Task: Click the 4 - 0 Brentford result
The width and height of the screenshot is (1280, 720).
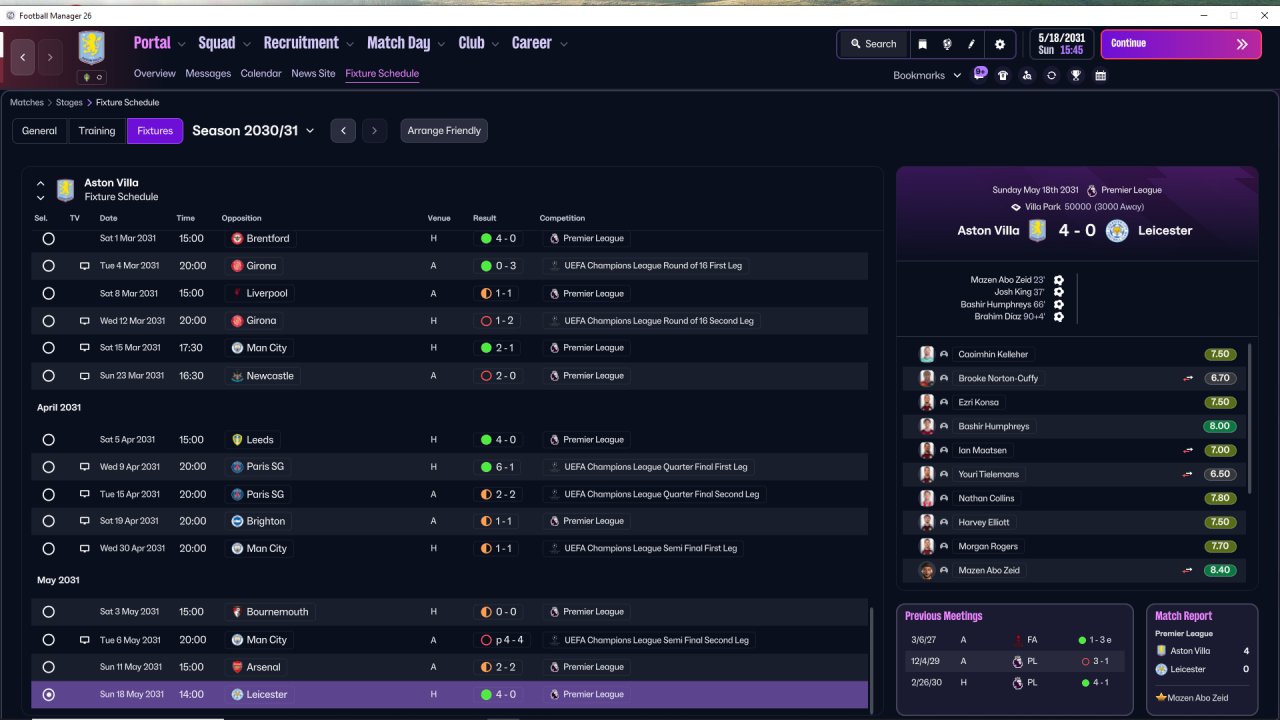Action: (498, 239)
